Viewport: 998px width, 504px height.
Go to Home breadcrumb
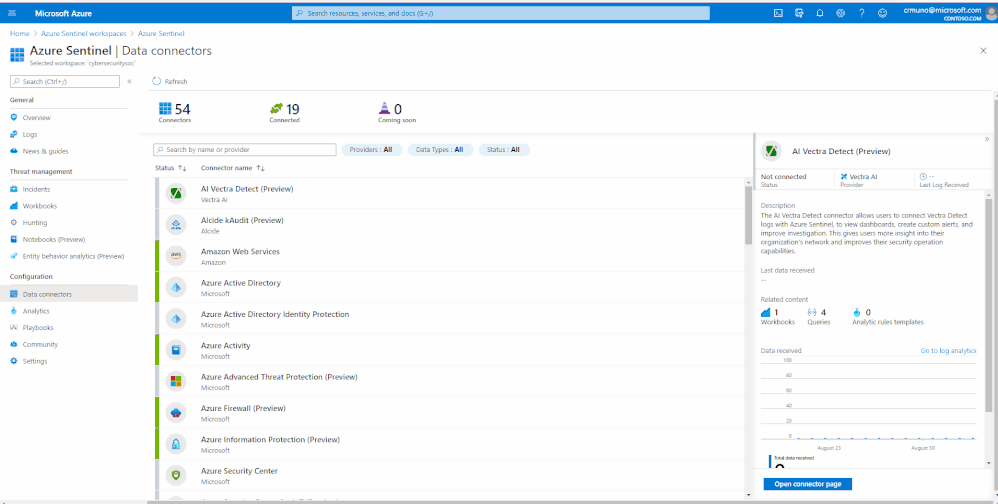point(19,33)
